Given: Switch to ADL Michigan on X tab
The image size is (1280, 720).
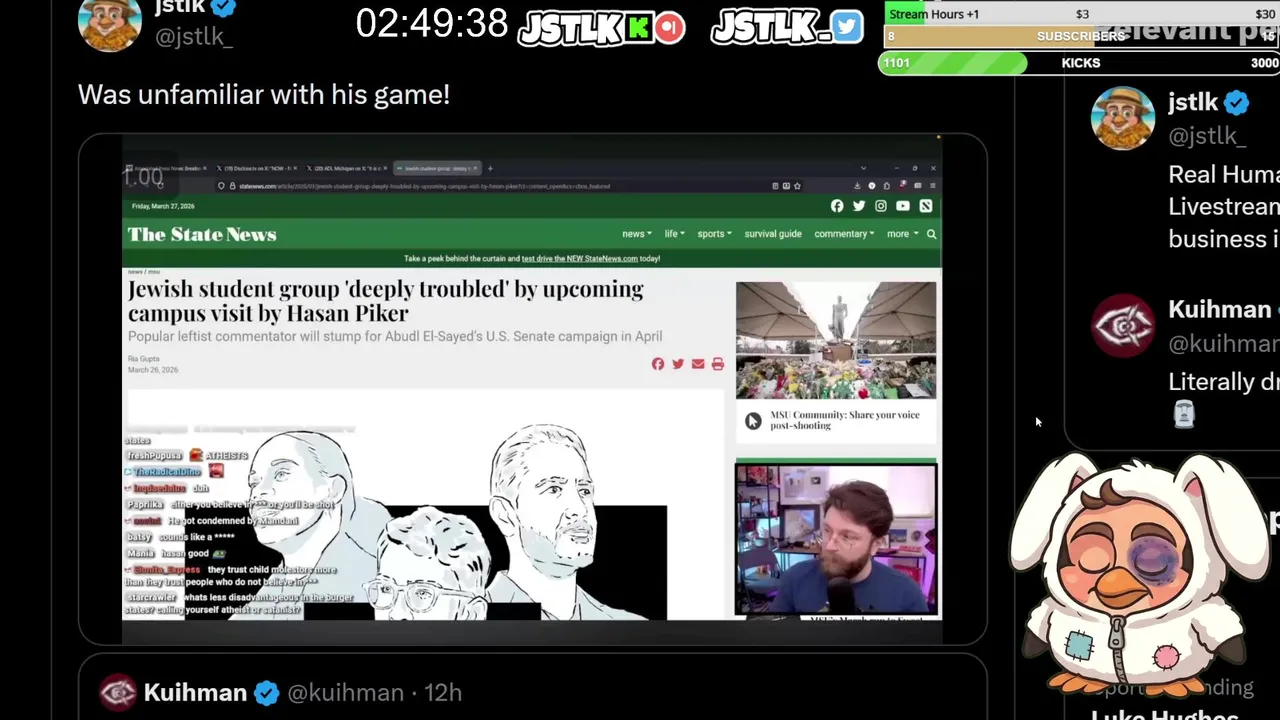Looking at the screenshot, I should coord(345,168).
